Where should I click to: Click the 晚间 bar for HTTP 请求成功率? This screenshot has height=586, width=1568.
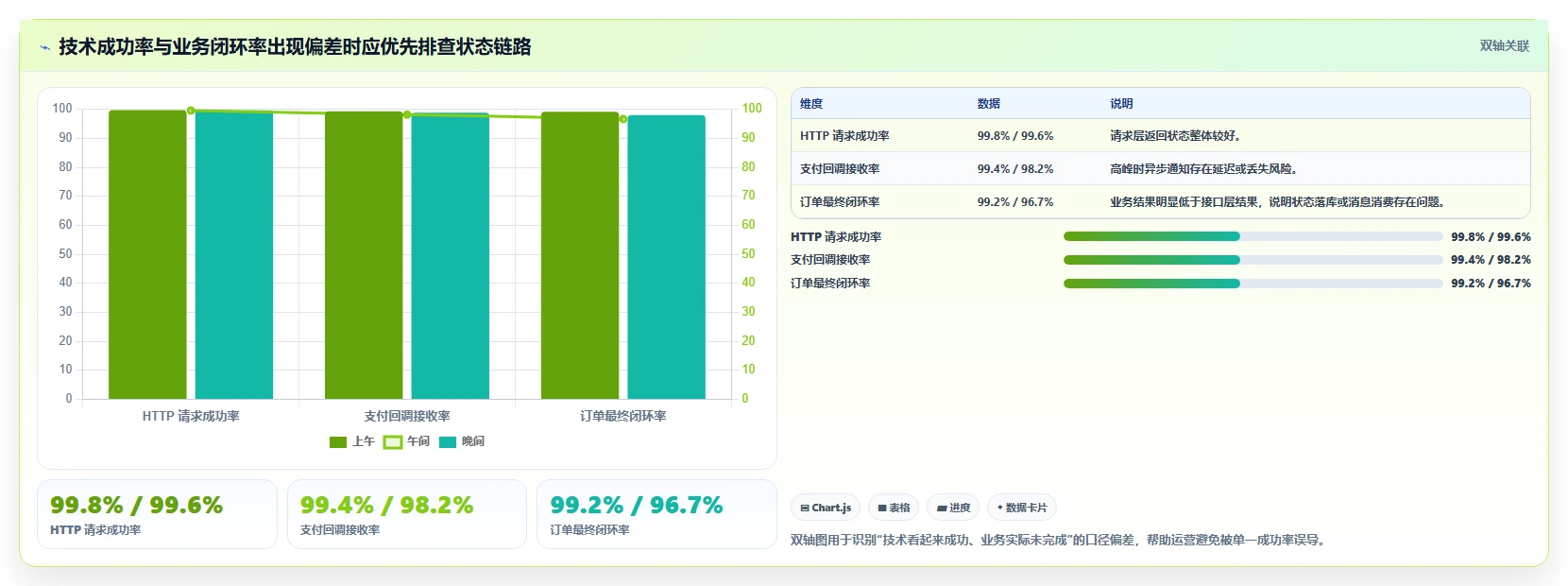click(x=234, y=255)
